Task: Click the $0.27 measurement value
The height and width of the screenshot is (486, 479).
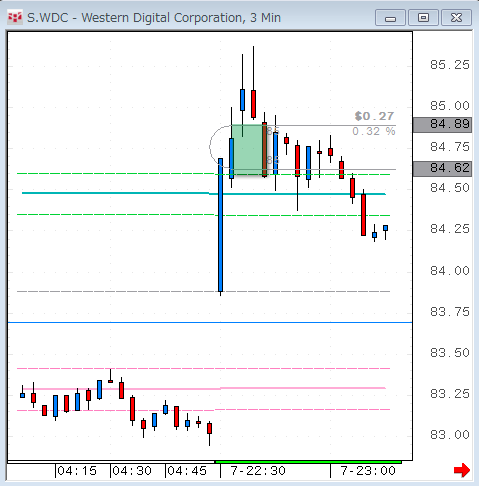Action: [374, 116]
